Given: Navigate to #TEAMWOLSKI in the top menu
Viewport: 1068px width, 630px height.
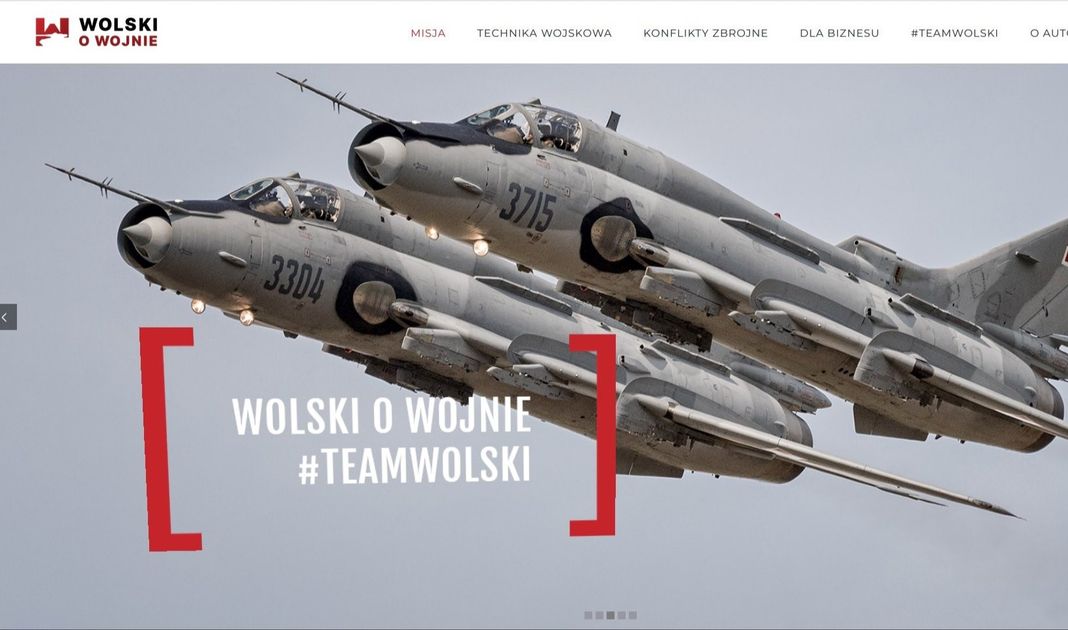Looking at the screenshot, I should 954,33.
